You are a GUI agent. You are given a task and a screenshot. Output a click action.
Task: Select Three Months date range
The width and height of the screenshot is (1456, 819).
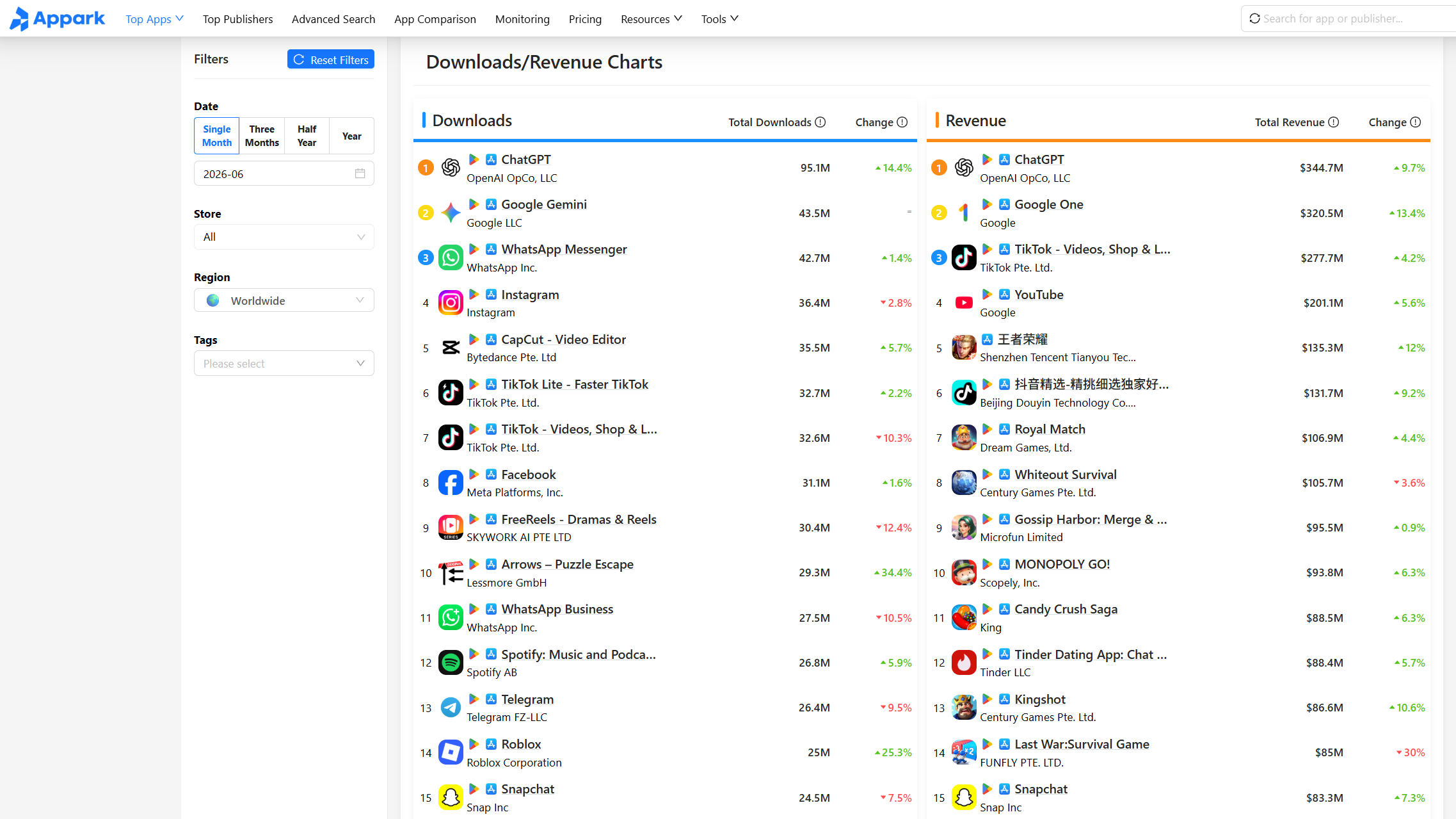coord(262,136)
